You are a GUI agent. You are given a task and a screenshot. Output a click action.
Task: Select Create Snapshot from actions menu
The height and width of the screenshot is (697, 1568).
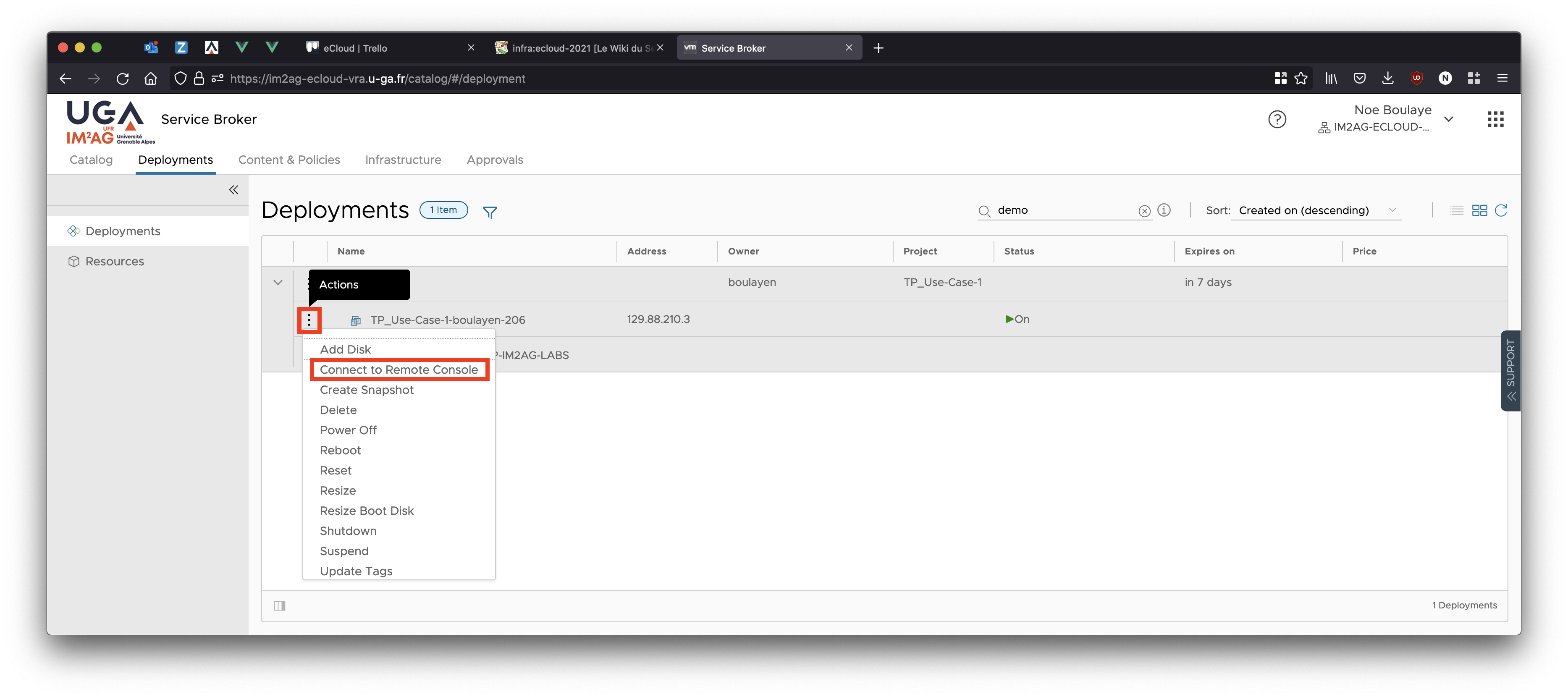(367, 390)
